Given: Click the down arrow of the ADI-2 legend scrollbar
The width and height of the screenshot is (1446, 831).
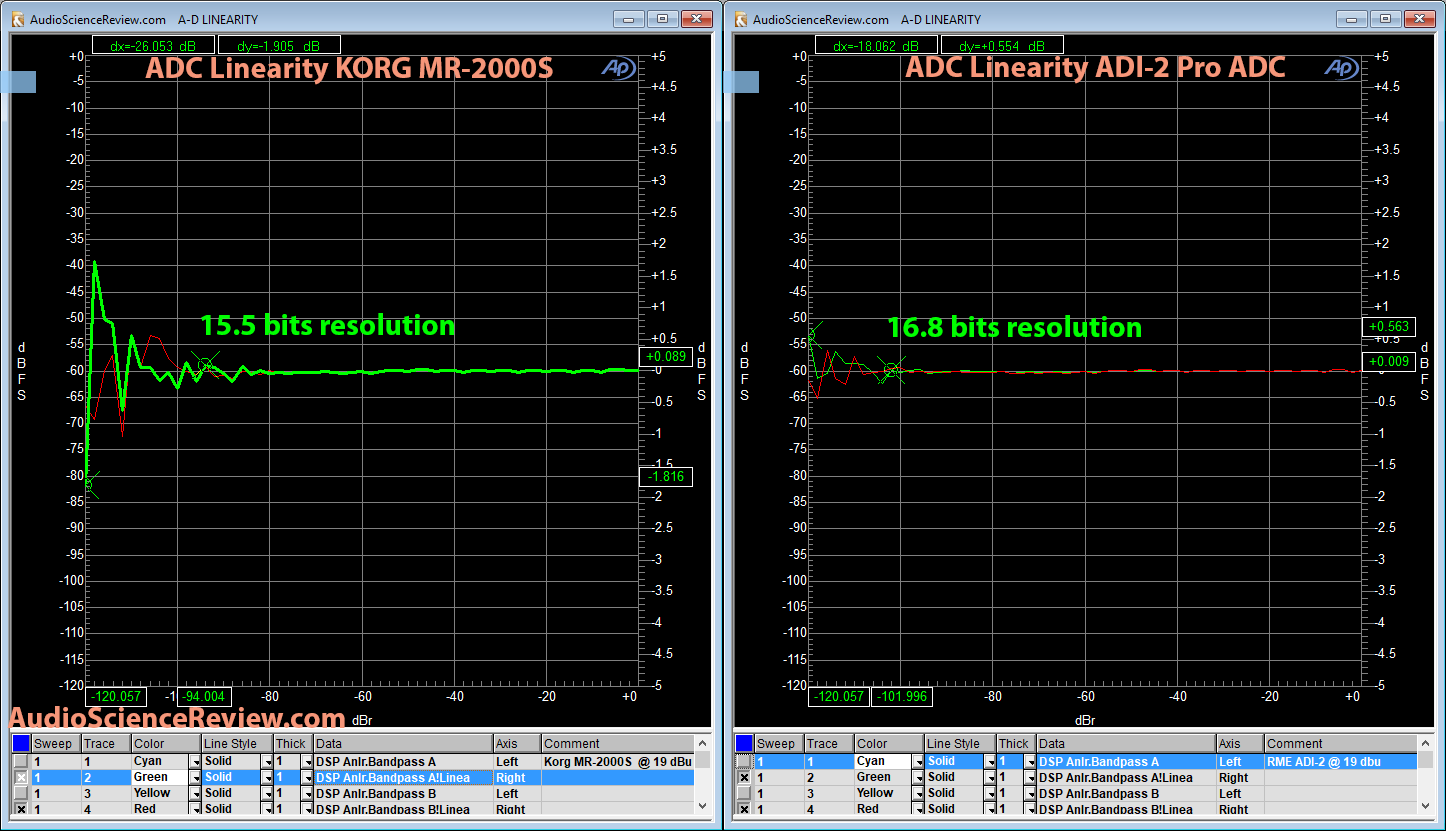Looking at the screenshot, I should coord(1427,806).
